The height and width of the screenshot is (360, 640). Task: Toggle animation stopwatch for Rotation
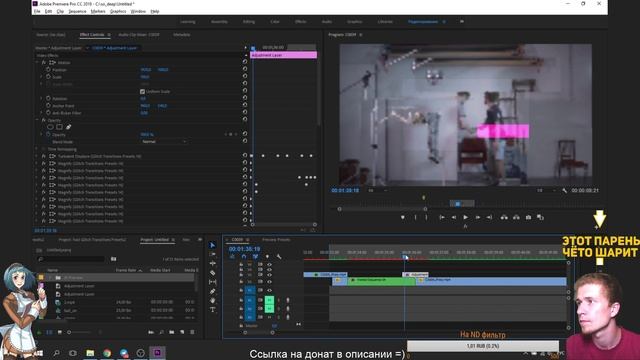click(48, 98)
